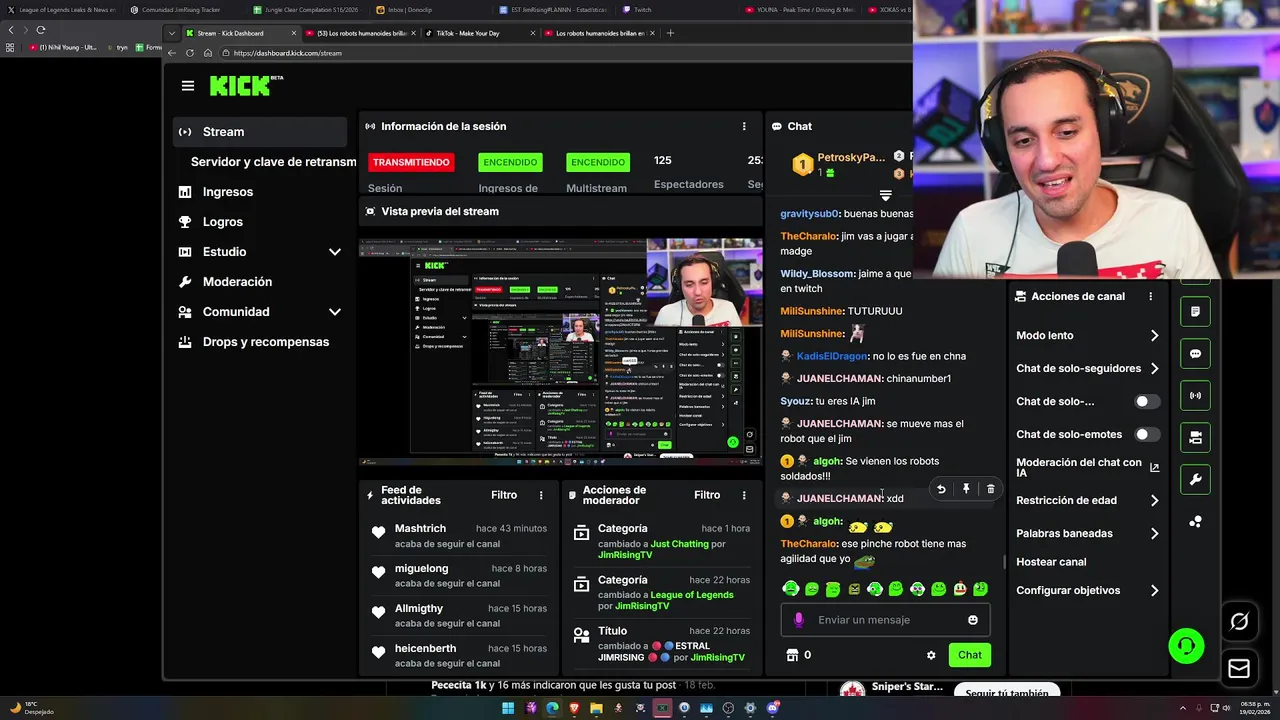Open Moderación in the sidebar

[237, 282]
